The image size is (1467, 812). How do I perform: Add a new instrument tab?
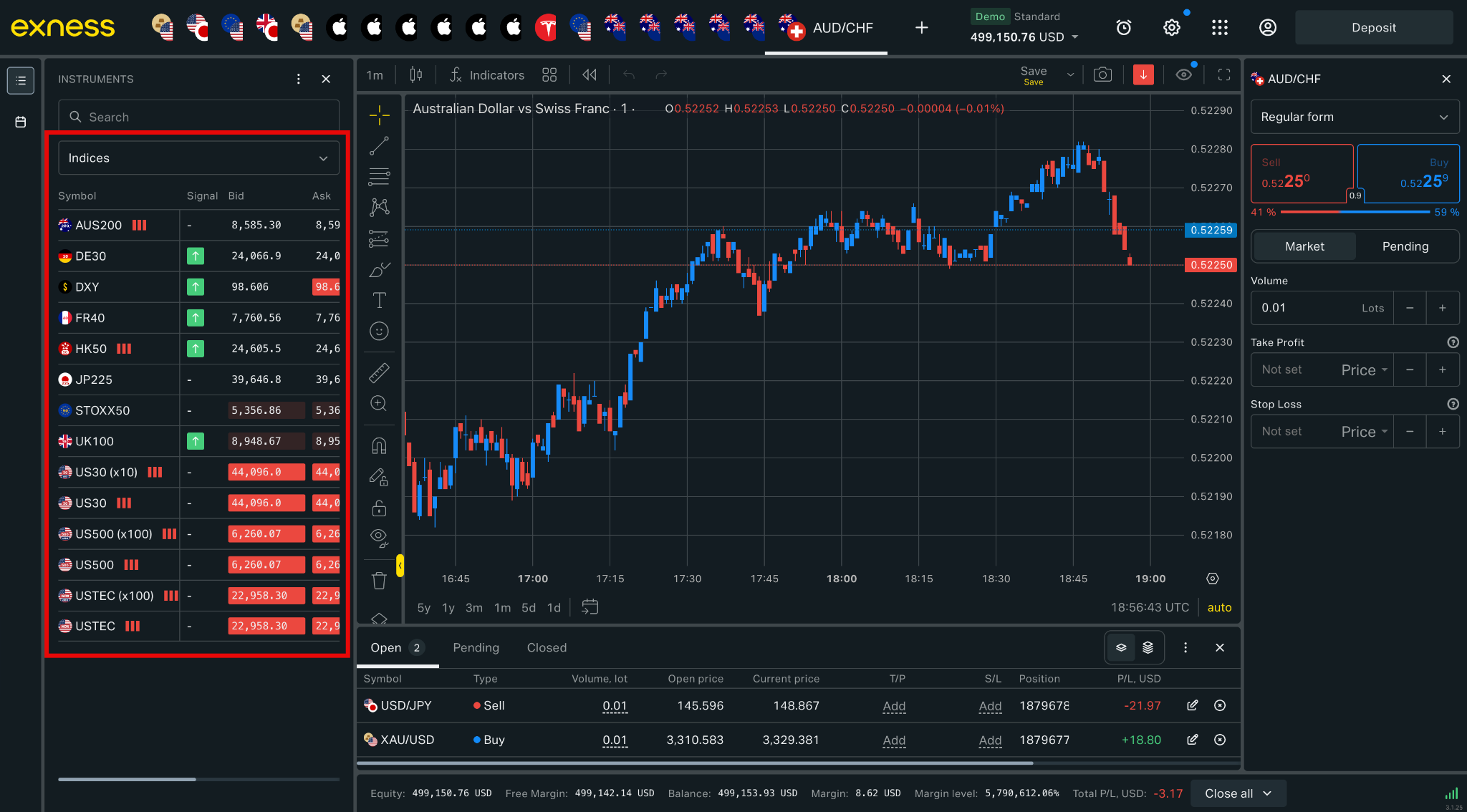point(922,27)
